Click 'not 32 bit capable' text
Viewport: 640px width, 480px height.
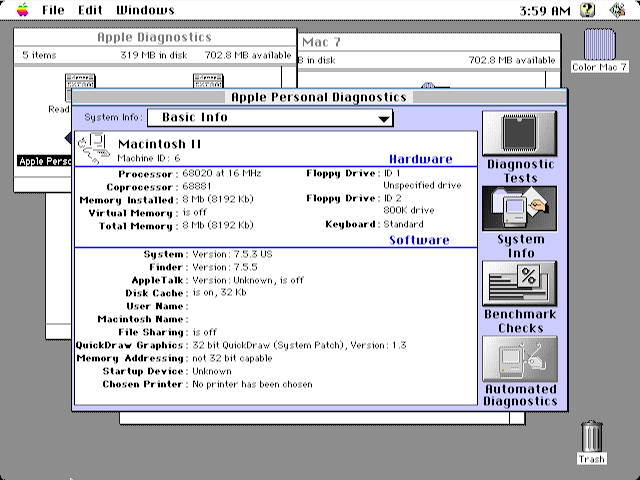click(232, 358)
